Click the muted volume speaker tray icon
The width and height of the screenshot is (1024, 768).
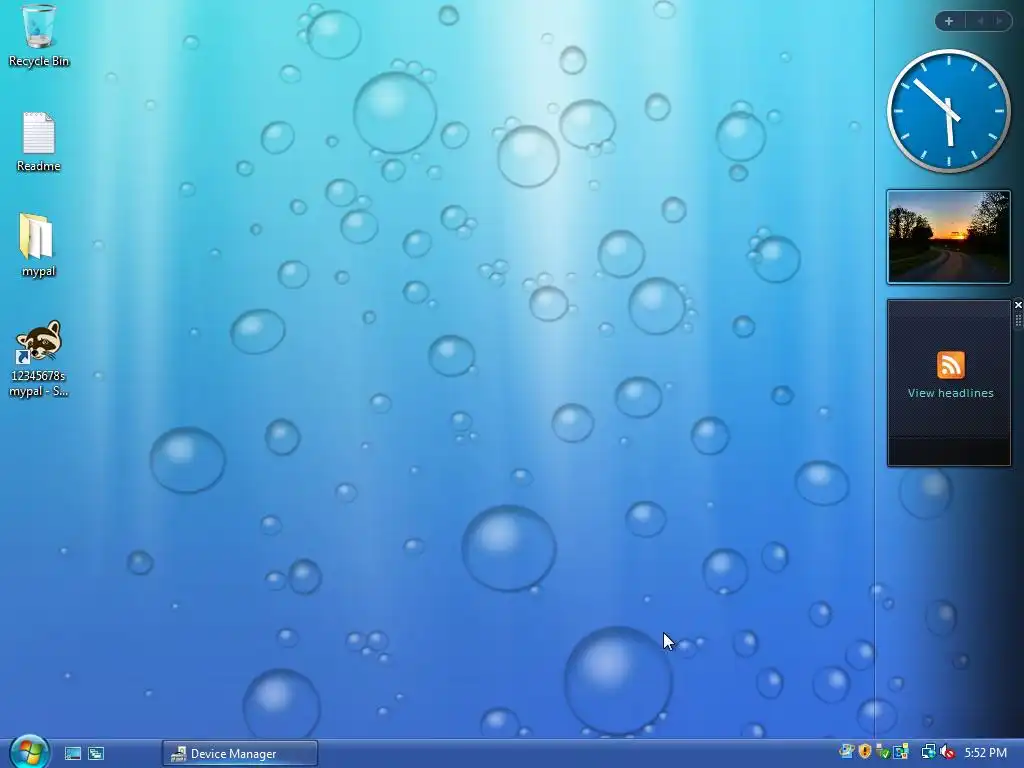[x=947, y=752]
